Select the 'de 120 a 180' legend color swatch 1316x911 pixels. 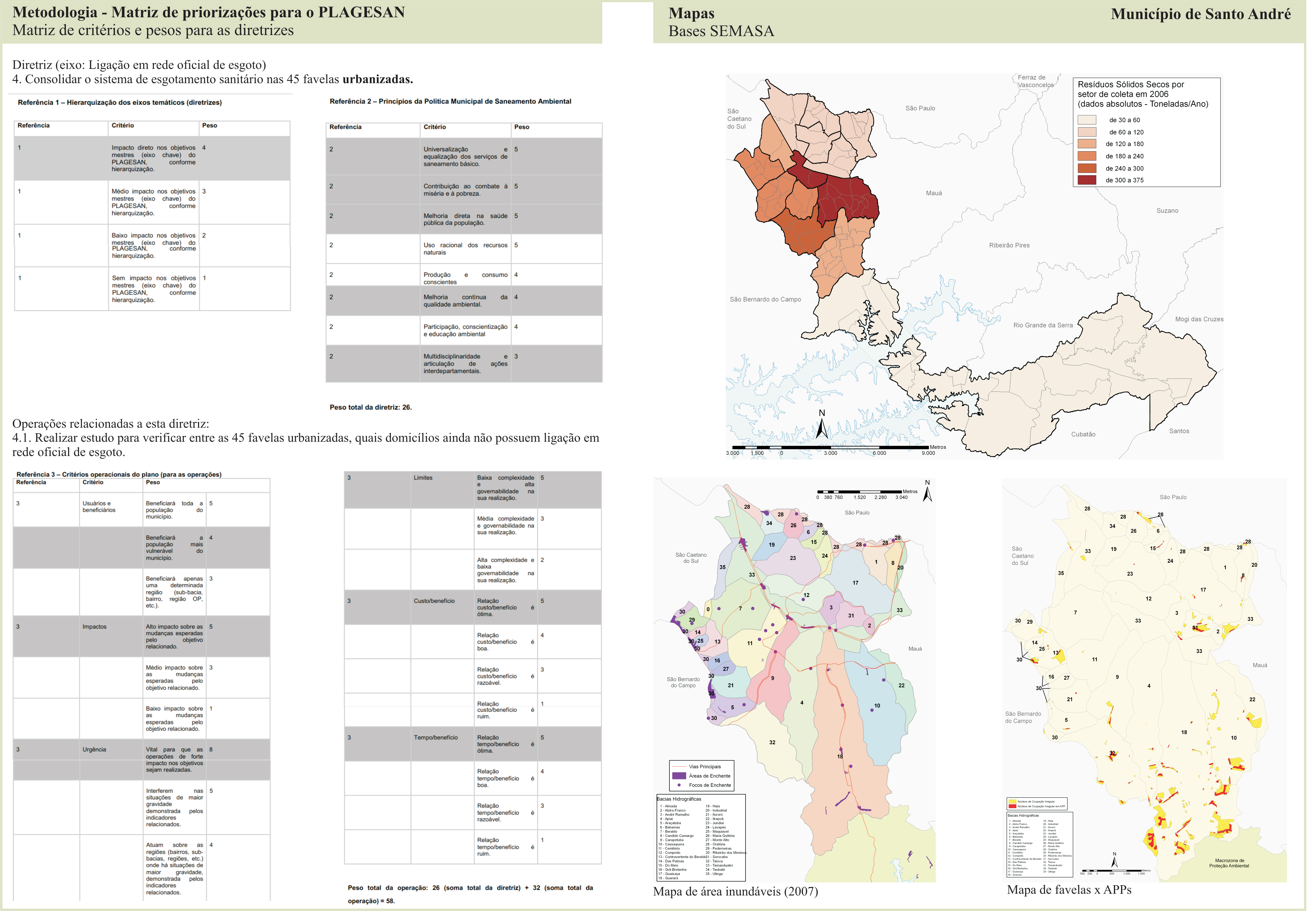point(1087,144)
